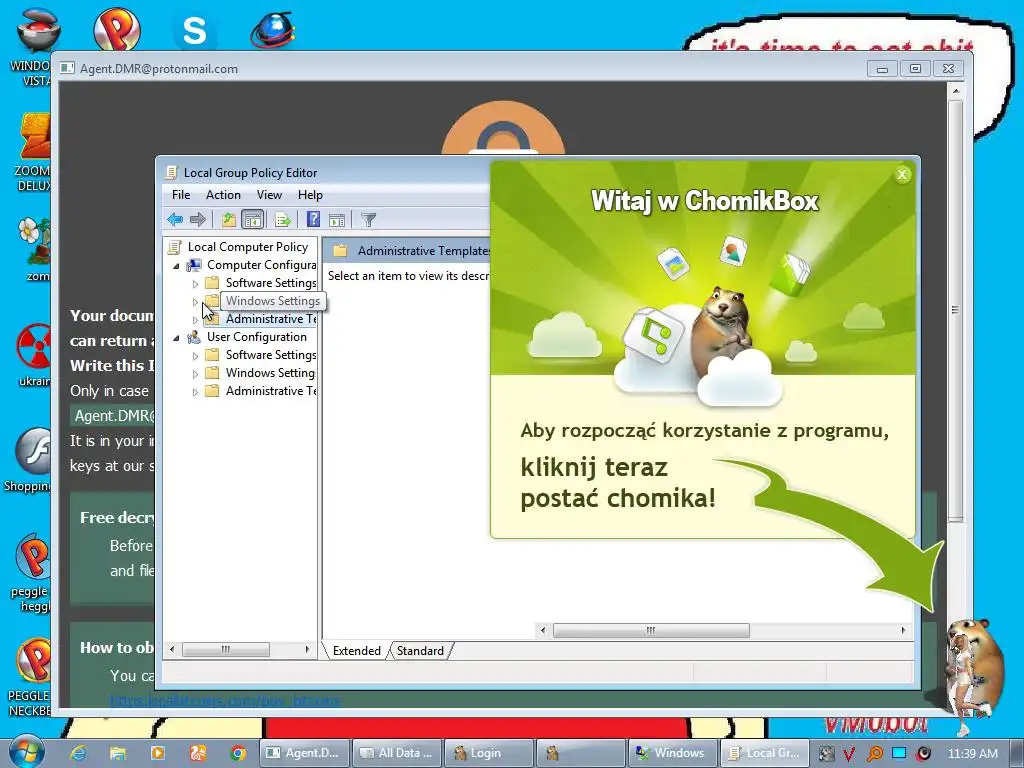Click scroll-up arrow in Agent.DMR window
This screenshot has width=1024, height=768.
coord(955,91)
